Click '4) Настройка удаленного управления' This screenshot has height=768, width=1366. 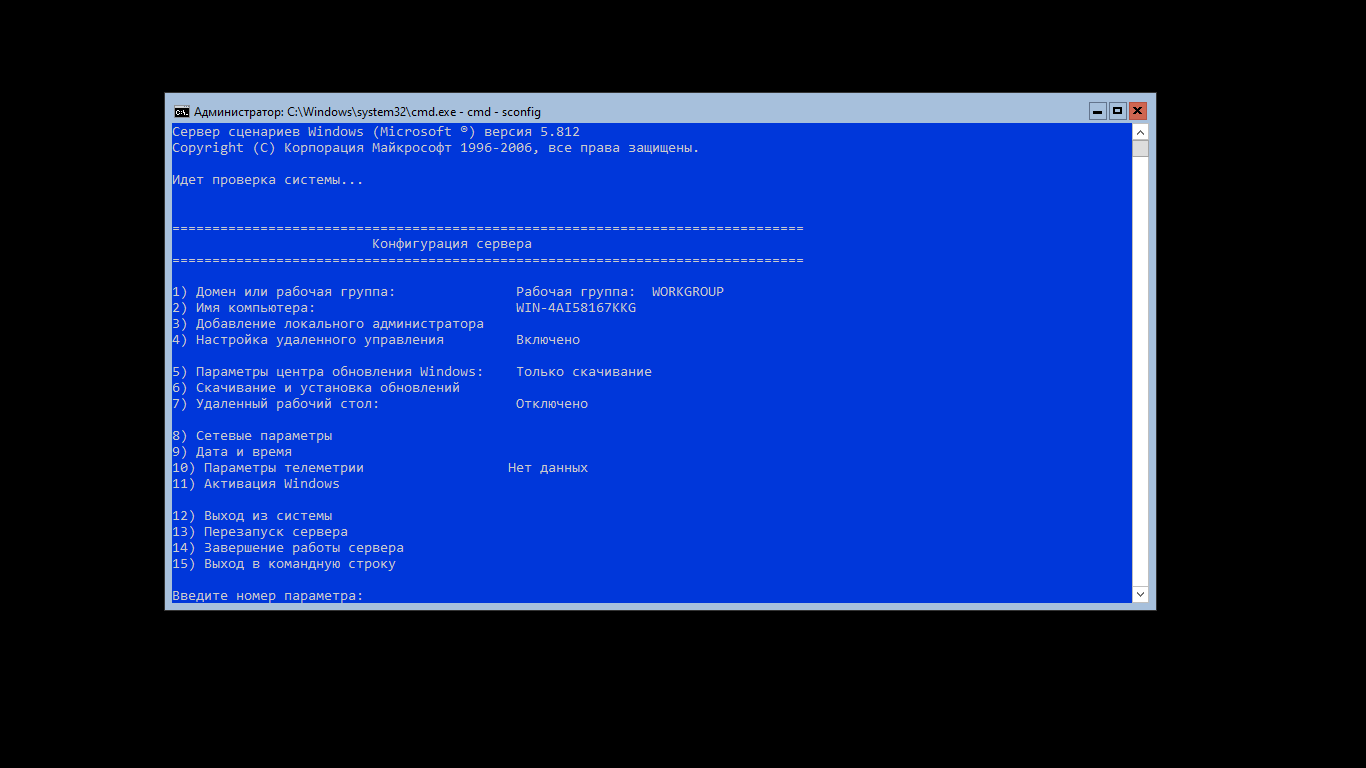click(308, 340)
